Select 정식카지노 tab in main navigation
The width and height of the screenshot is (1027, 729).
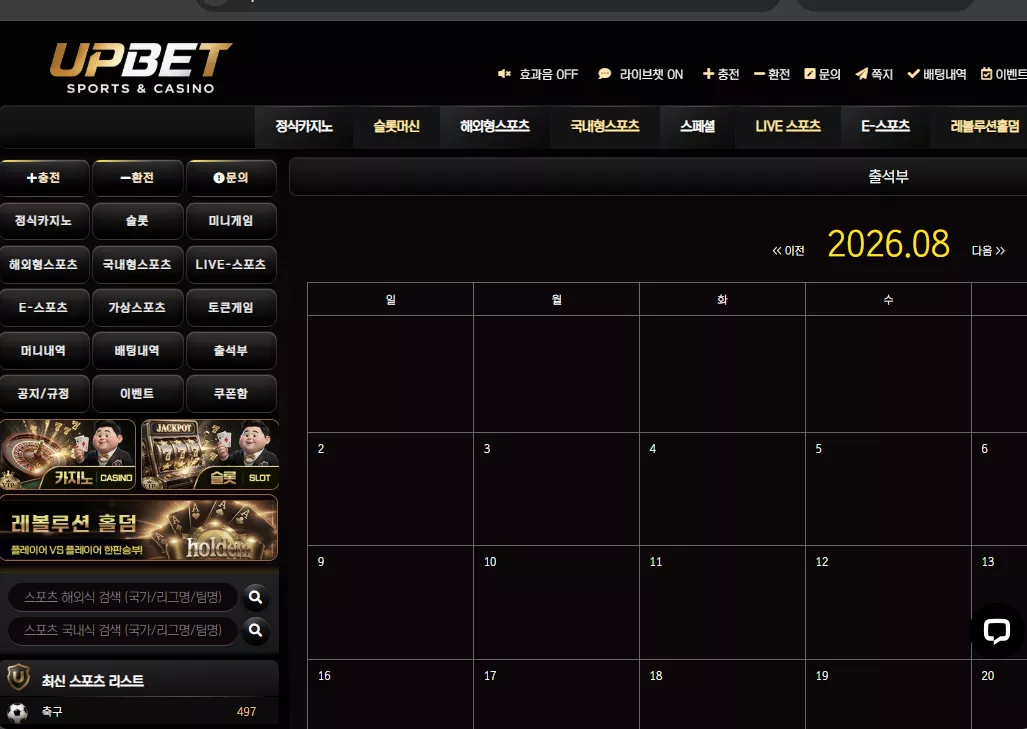click(304, 126)
